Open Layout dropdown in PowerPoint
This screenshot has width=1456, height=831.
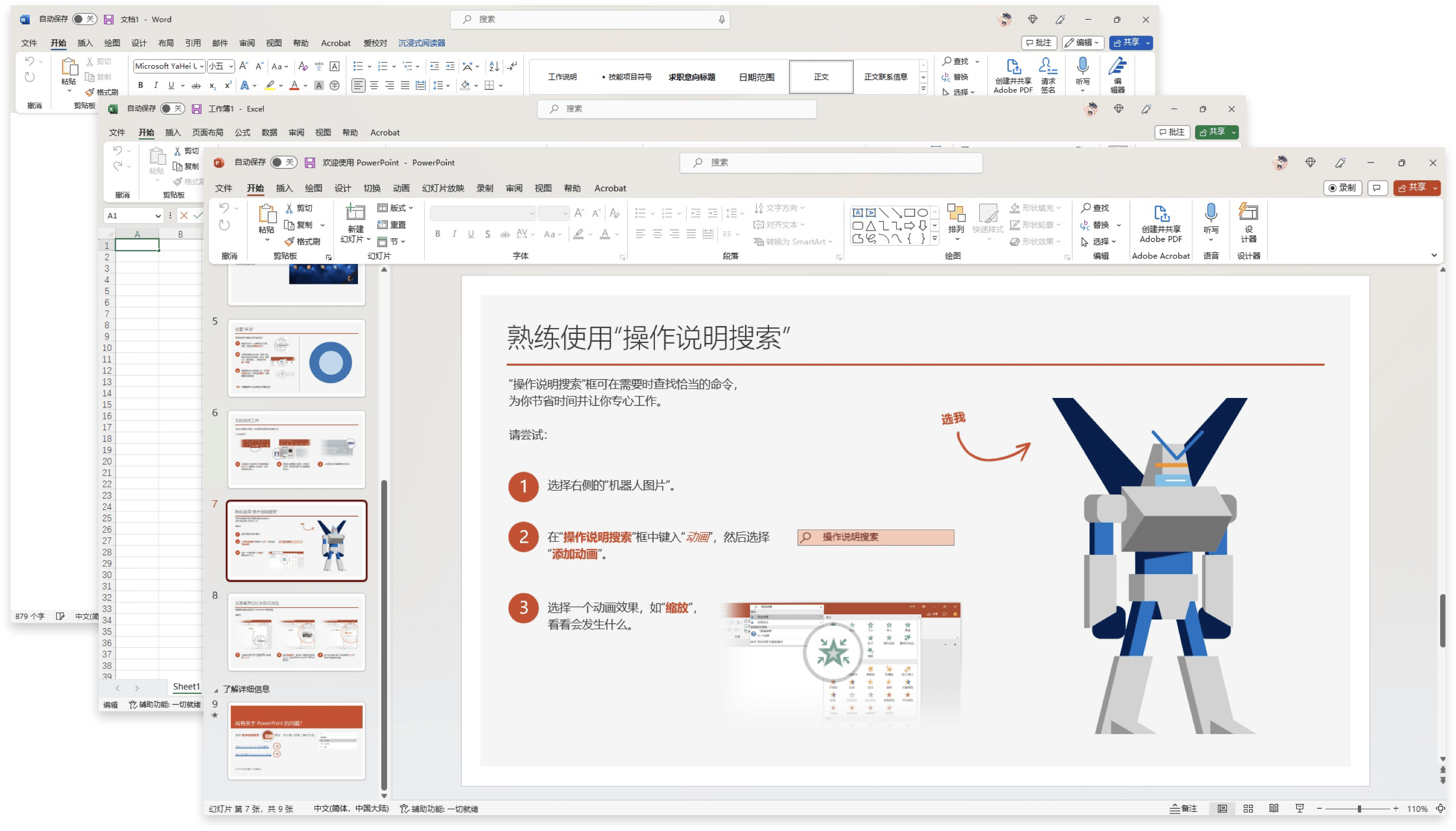coord(395,208)
